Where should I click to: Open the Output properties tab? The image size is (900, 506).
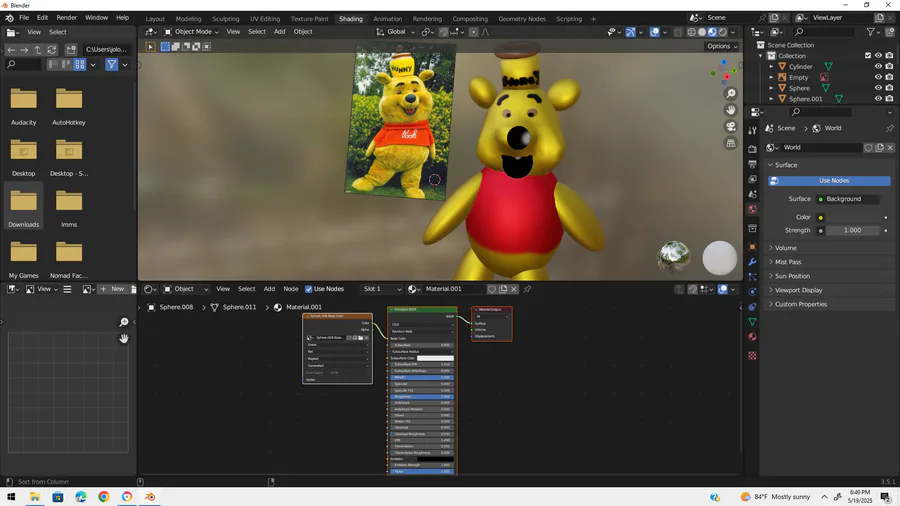(752, 164)
